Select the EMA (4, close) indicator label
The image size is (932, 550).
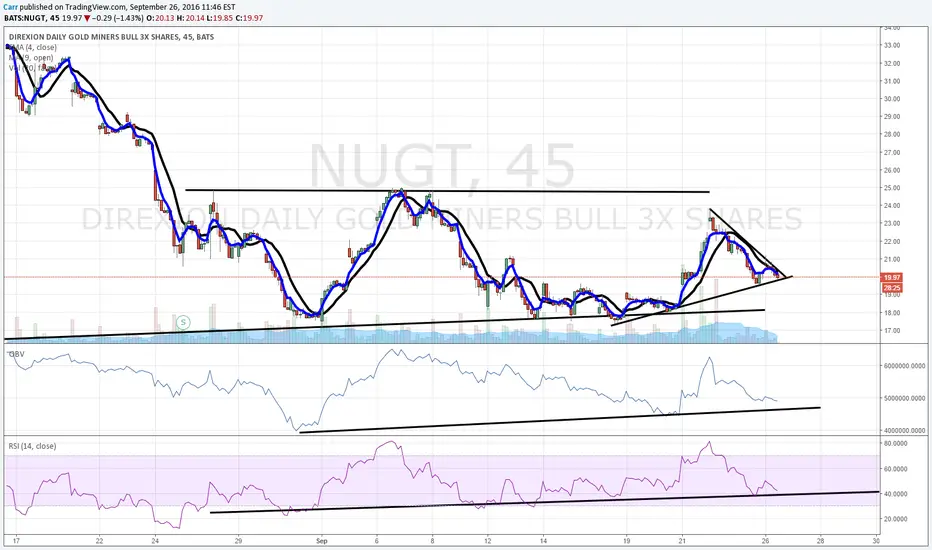(x=33, y=48)
